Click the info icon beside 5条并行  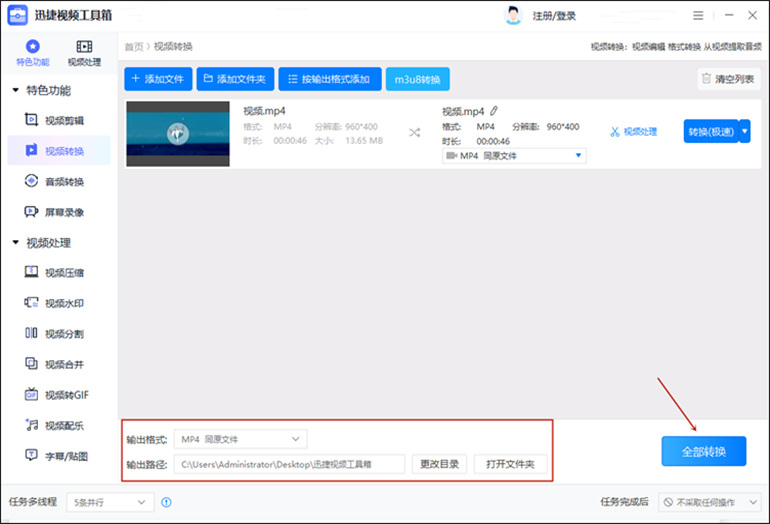[166, 502]
